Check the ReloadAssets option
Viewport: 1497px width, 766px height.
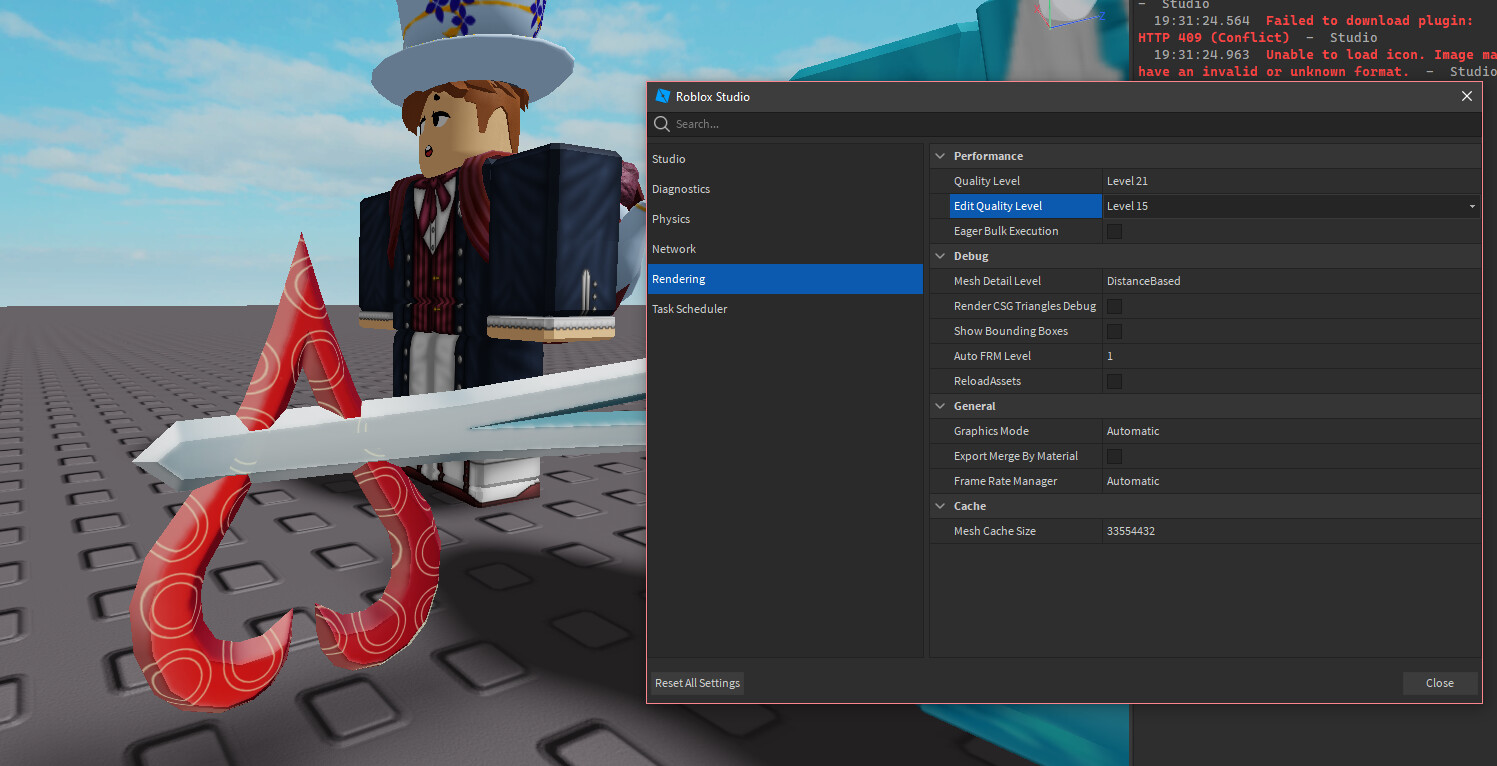click(x=1114, y=381)
